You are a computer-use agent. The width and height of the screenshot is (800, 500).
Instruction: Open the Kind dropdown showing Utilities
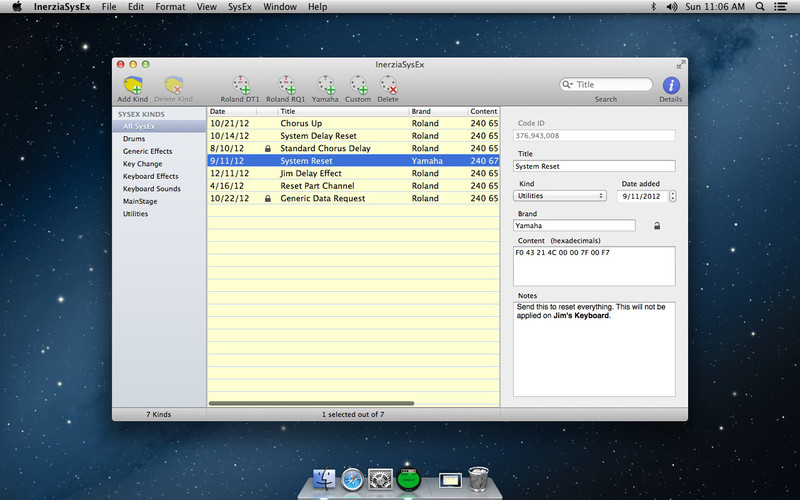[x=559, y=196]
